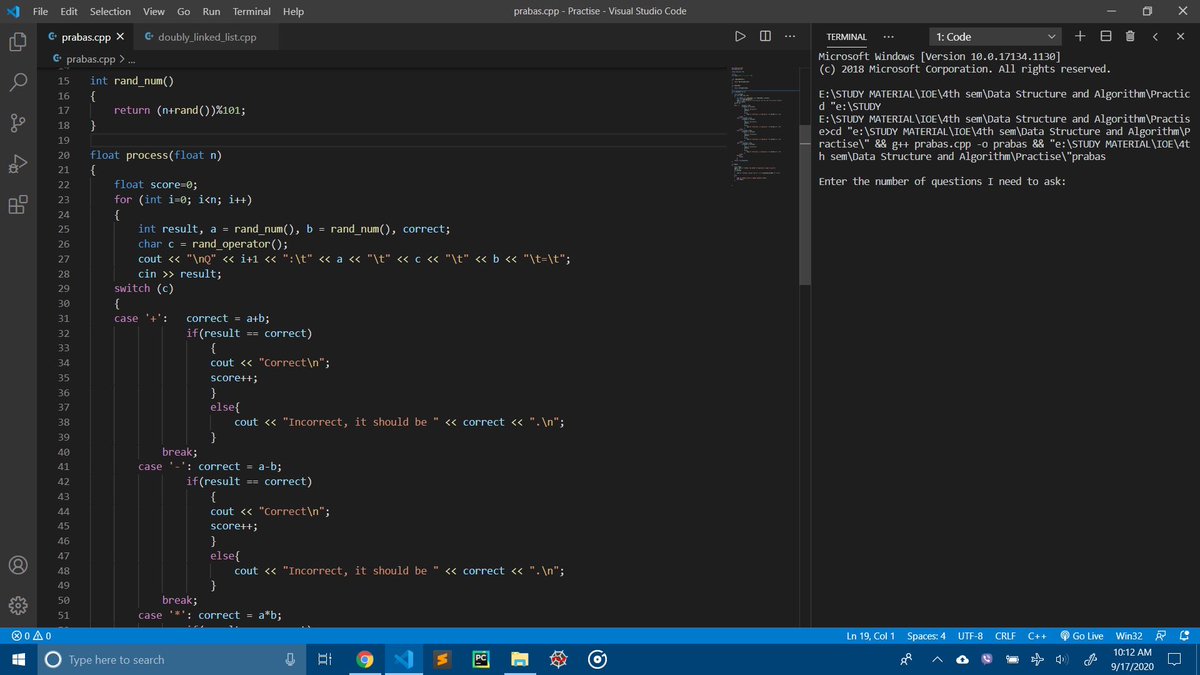Close the terminal panel
Viewport: 1200px width, 675px height.
click(x=1180, y=37)
